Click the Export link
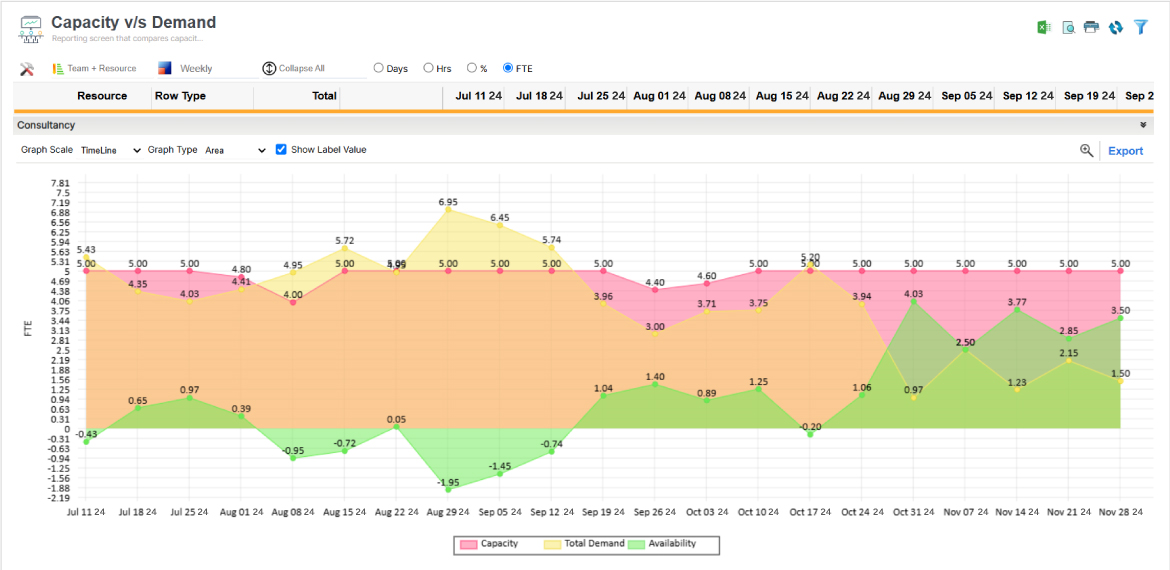1170x570 pixels. coord(1125,151)
